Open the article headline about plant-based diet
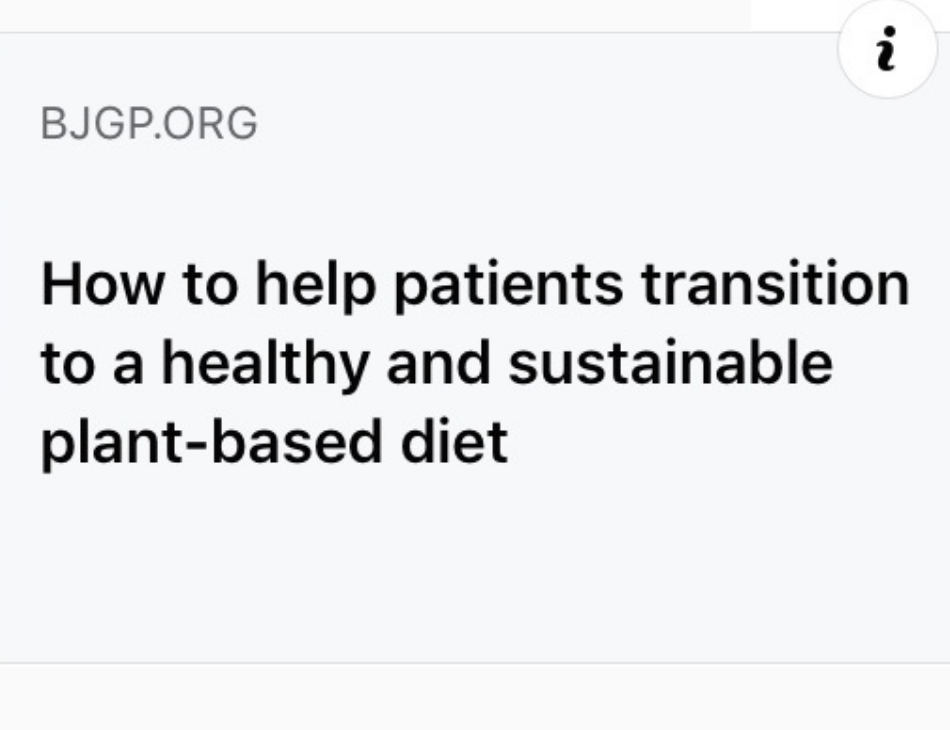Viewport: 950px width, 730px height. (475, 363)
